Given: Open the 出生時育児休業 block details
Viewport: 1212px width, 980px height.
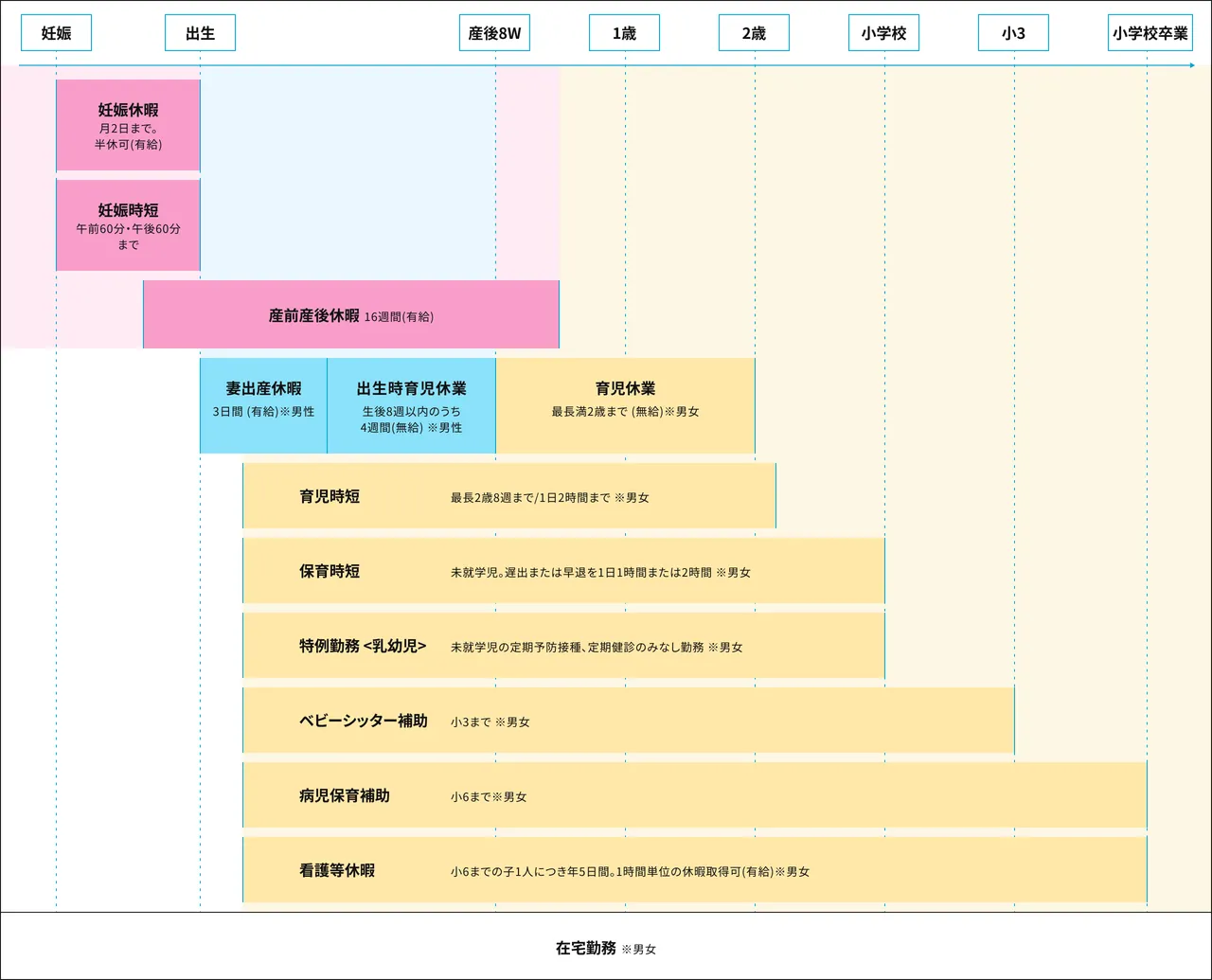Looking at the screenshot, I should coord(412,404).
